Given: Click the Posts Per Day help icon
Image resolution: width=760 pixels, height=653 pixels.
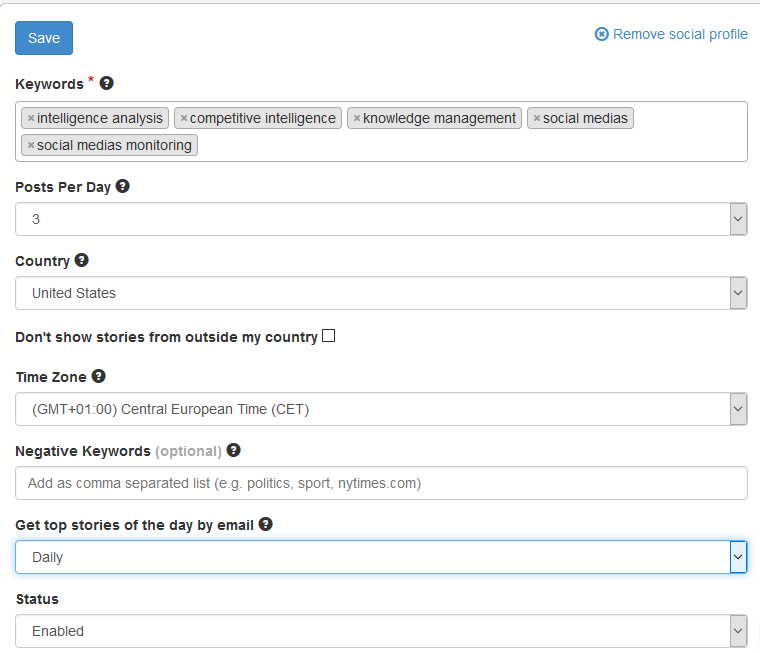Looking at the screenshot, I should pos(123,186).
